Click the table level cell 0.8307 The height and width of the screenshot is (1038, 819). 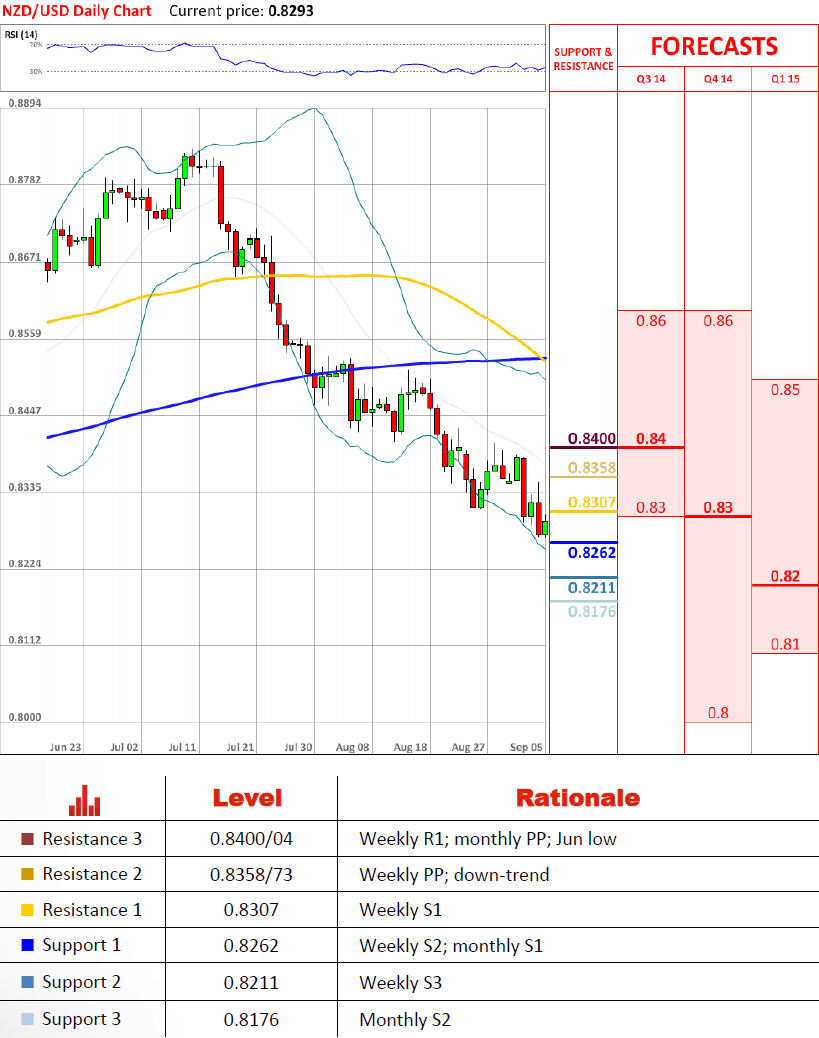[251, 910]
